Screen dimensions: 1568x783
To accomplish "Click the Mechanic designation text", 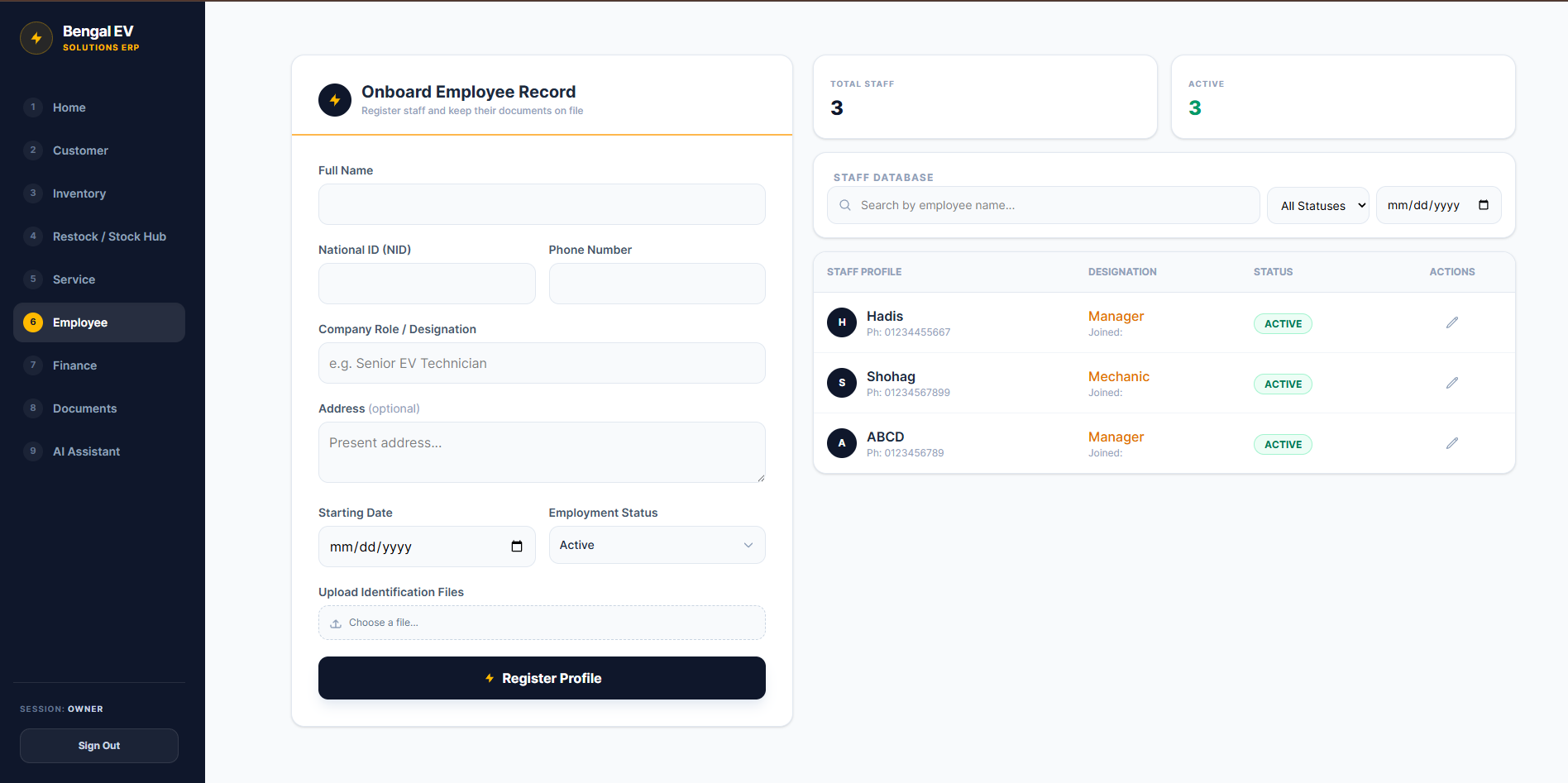I will (1119, 376).
